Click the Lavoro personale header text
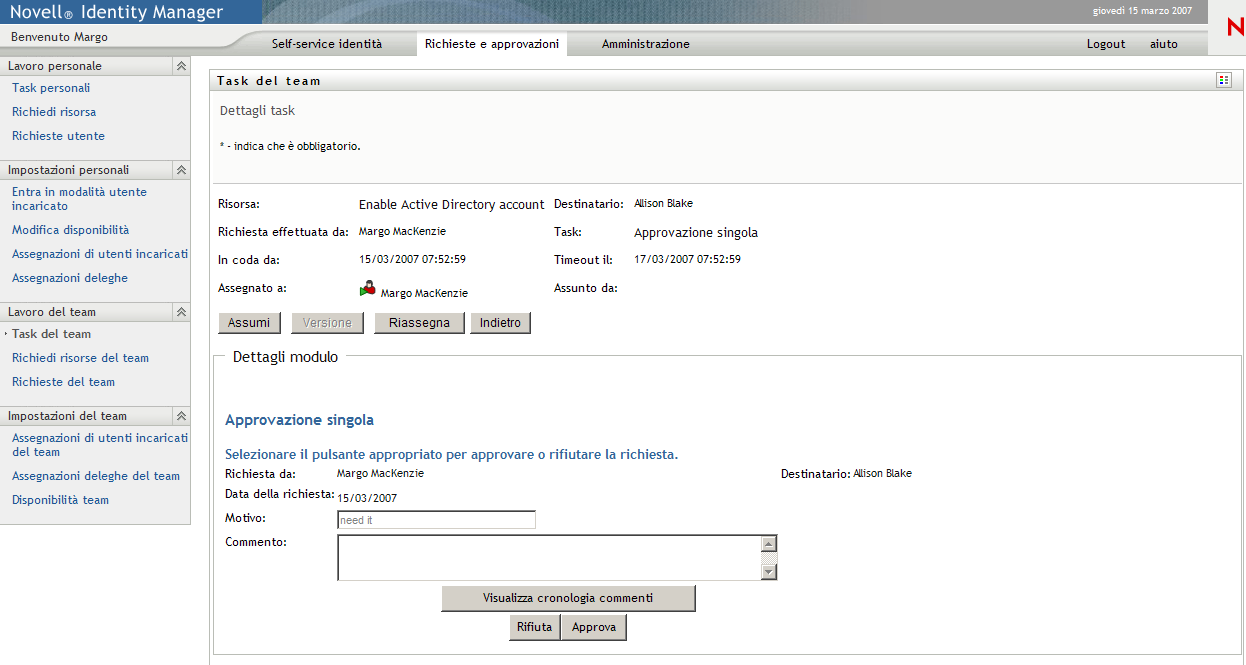The image size is (1246, 665). click(x=55, y=66)
